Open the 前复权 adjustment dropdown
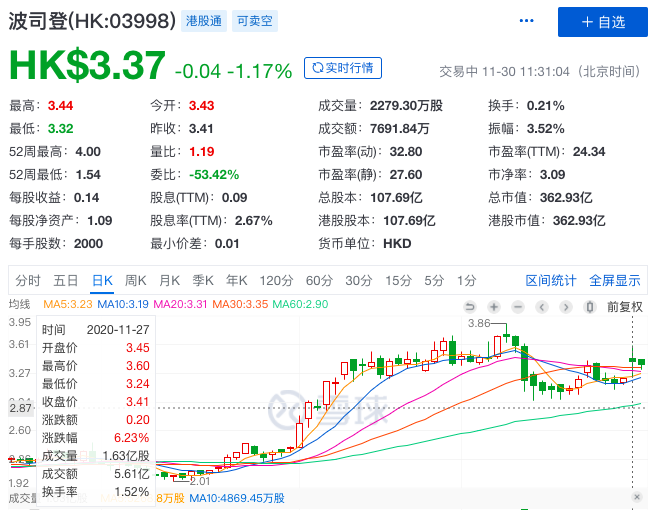Screen dimensions: 653x510 [625, 307]
